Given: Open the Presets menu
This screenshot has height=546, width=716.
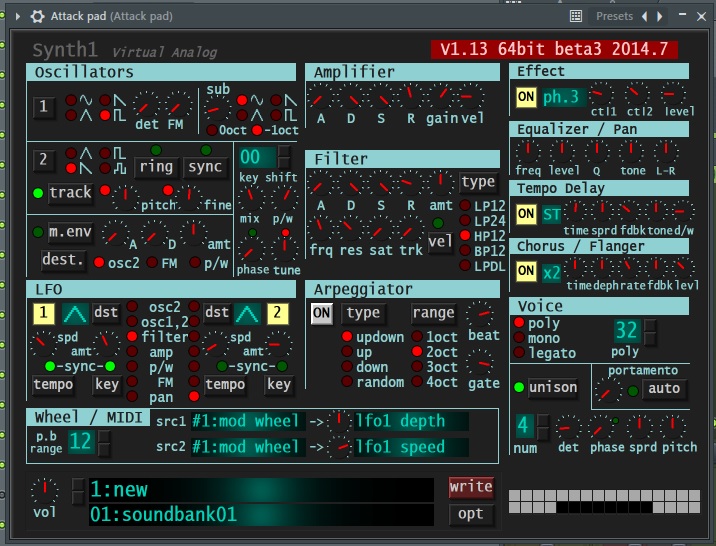Looking at the screenshot, I should click(x=614, y=16).
